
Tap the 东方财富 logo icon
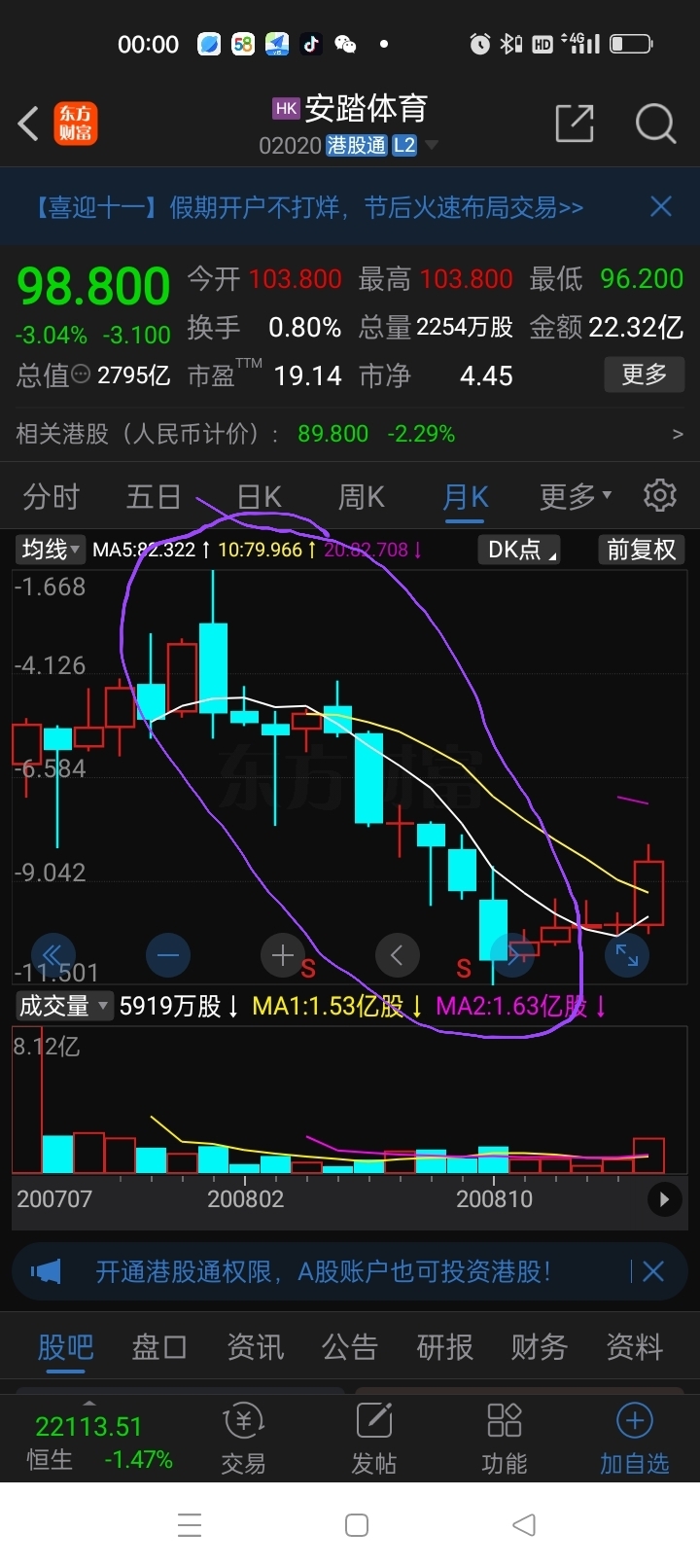[x=76, y=124]
